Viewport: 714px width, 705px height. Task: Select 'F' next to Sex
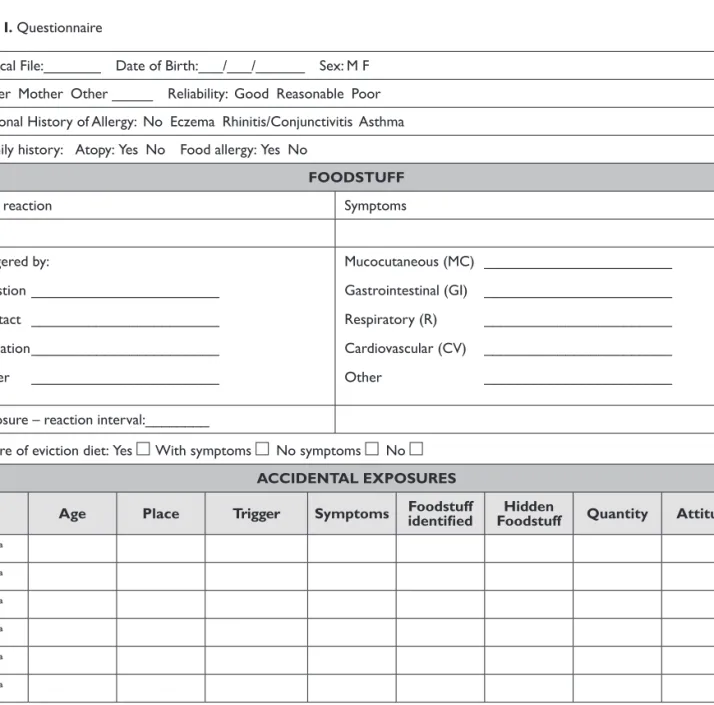tap(366, 66)
